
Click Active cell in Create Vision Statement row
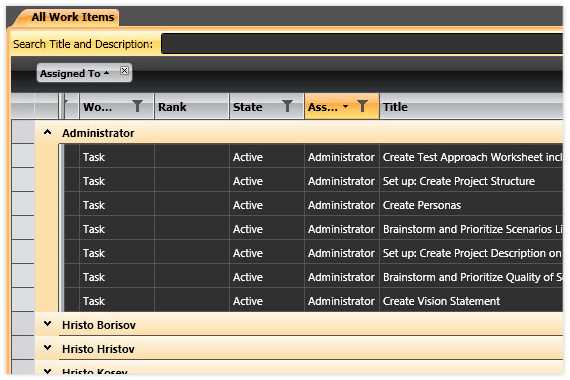(x=267, y=301)
